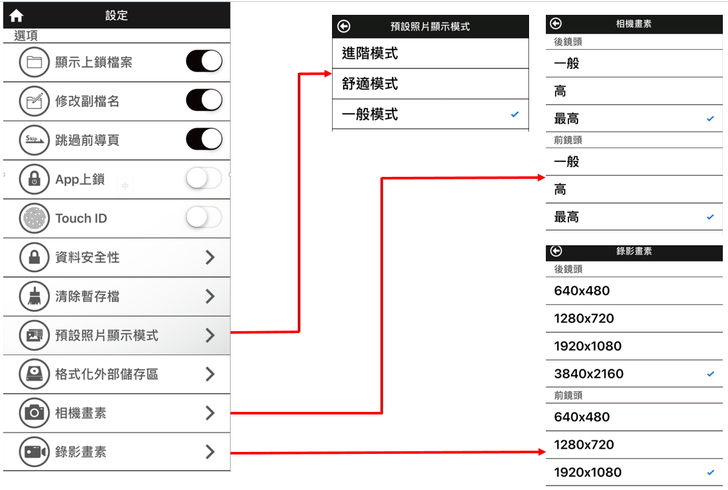Go back from 錄影畫素 screen
This screenshot has width=728, height=490.
click(x=556, y=251)
